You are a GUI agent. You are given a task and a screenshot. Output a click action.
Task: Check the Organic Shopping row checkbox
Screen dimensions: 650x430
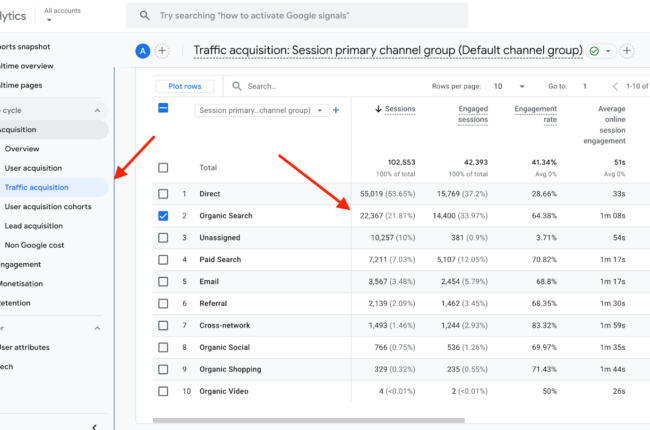pos(163,369)
